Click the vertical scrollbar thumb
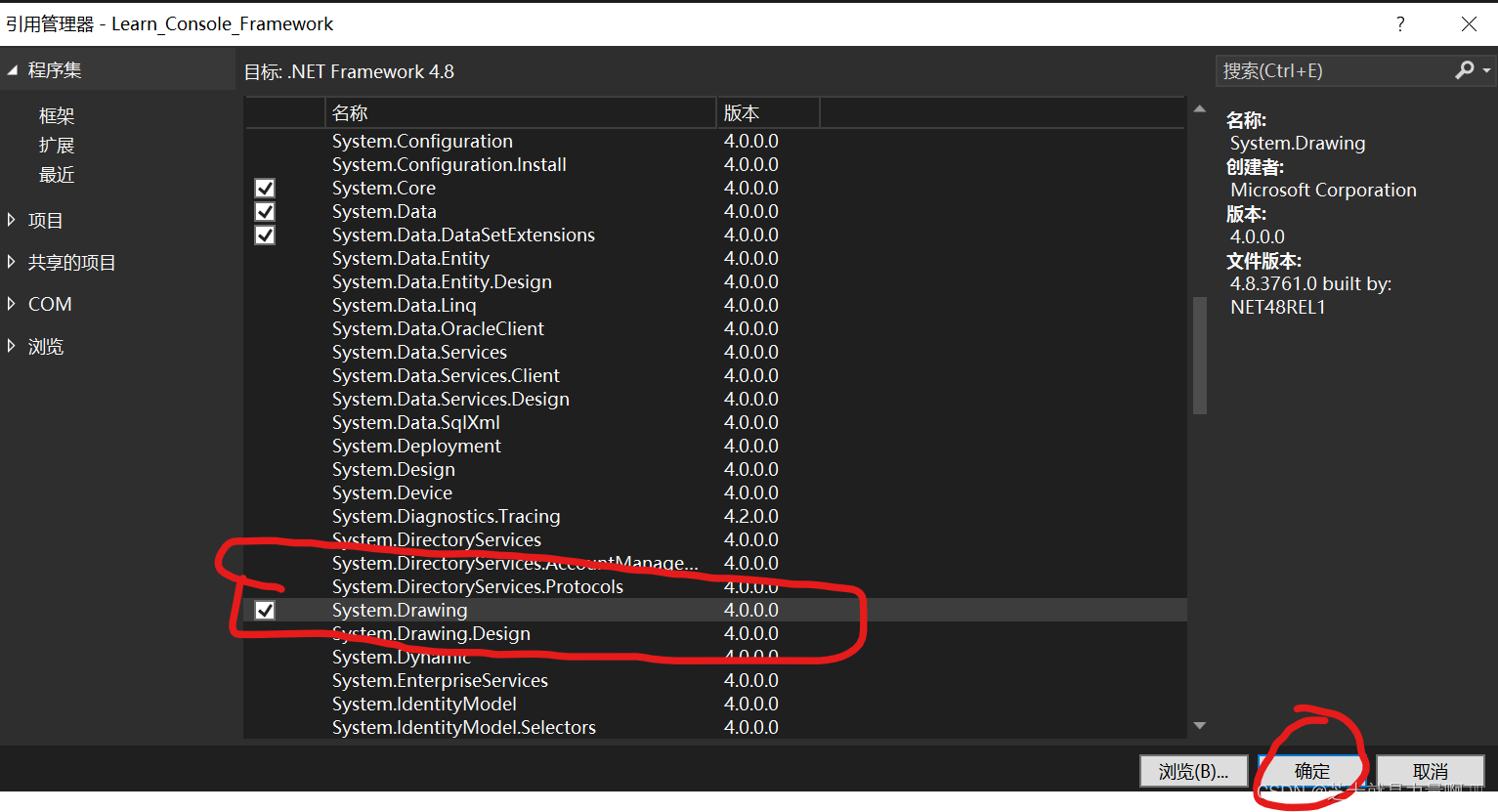The image size is (1498, 812). click(1200, 355)
